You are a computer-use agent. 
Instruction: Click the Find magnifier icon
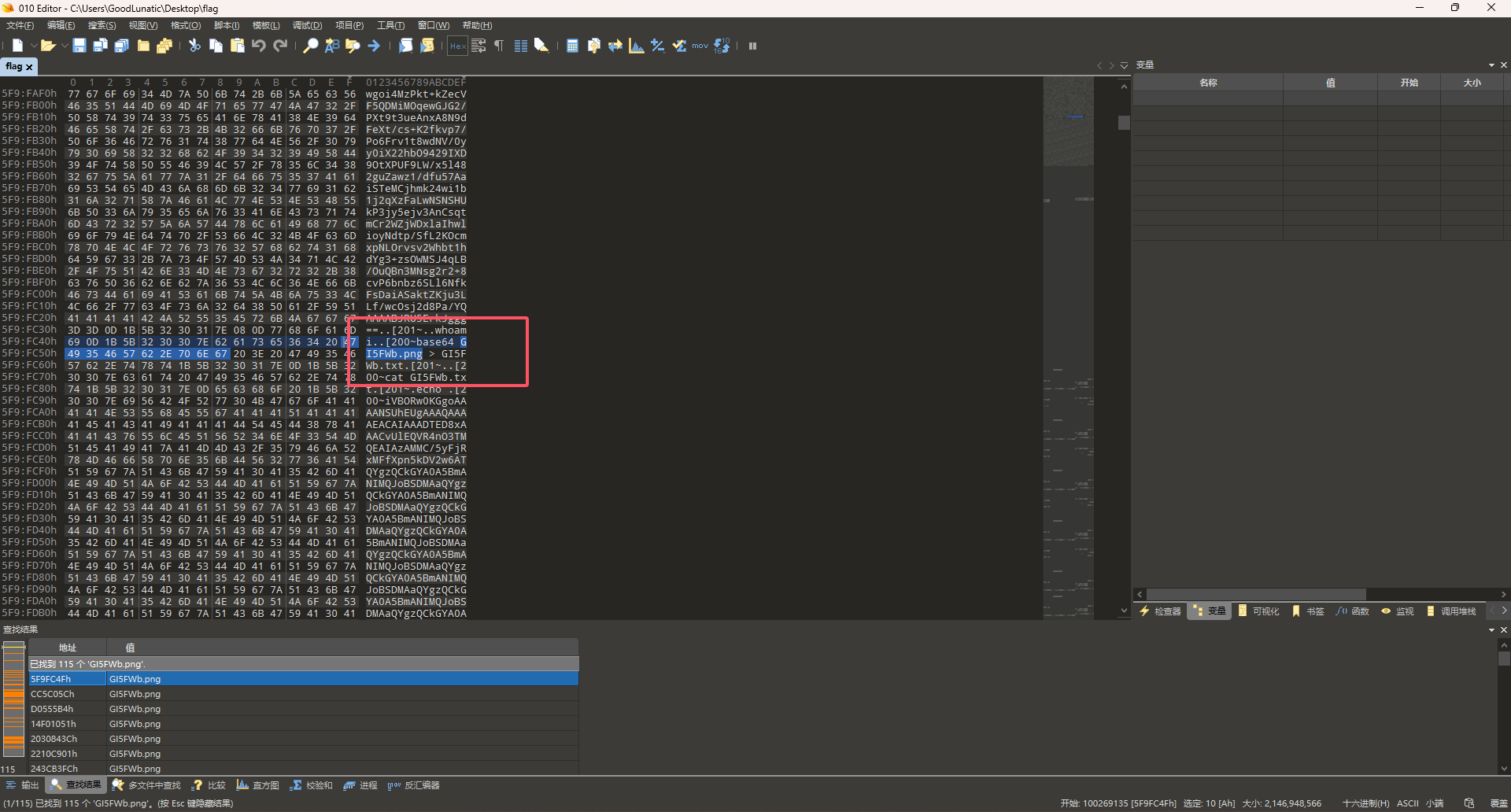tap(311, 46)
